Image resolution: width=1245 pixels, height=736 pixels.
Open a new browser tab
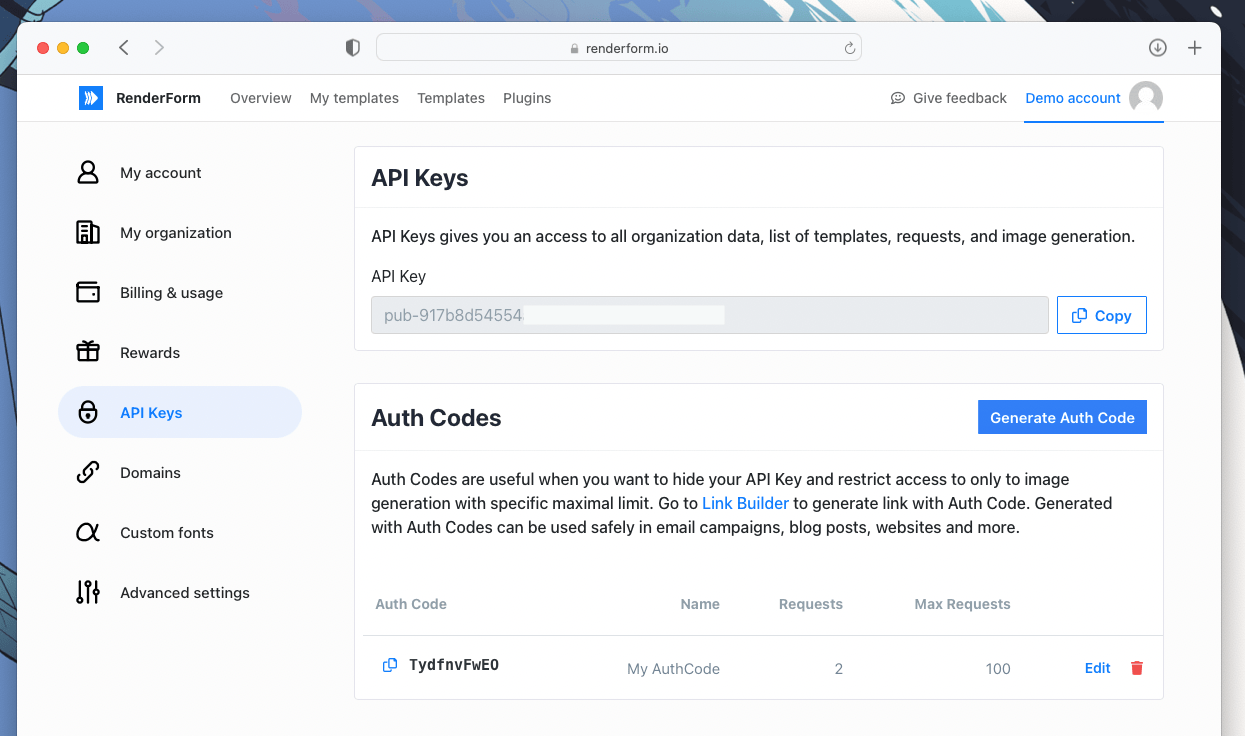[1194, 48]
